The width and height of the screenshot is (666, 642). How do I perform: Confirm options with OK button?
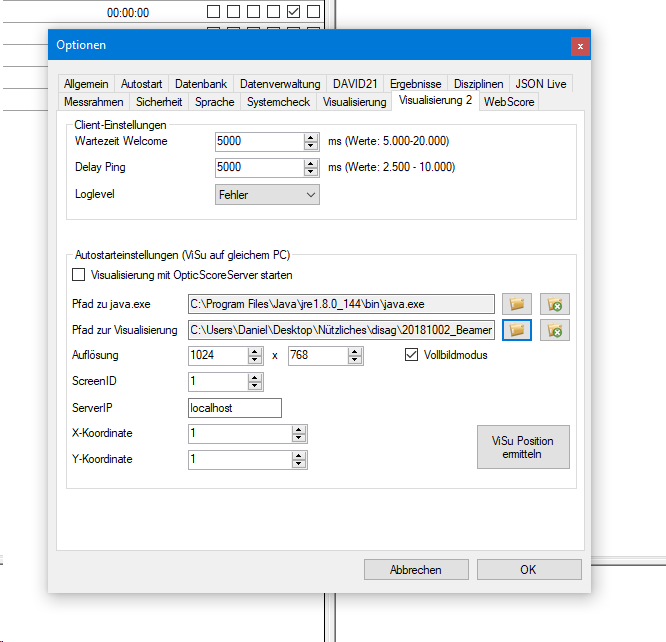(x=528, y=570)
